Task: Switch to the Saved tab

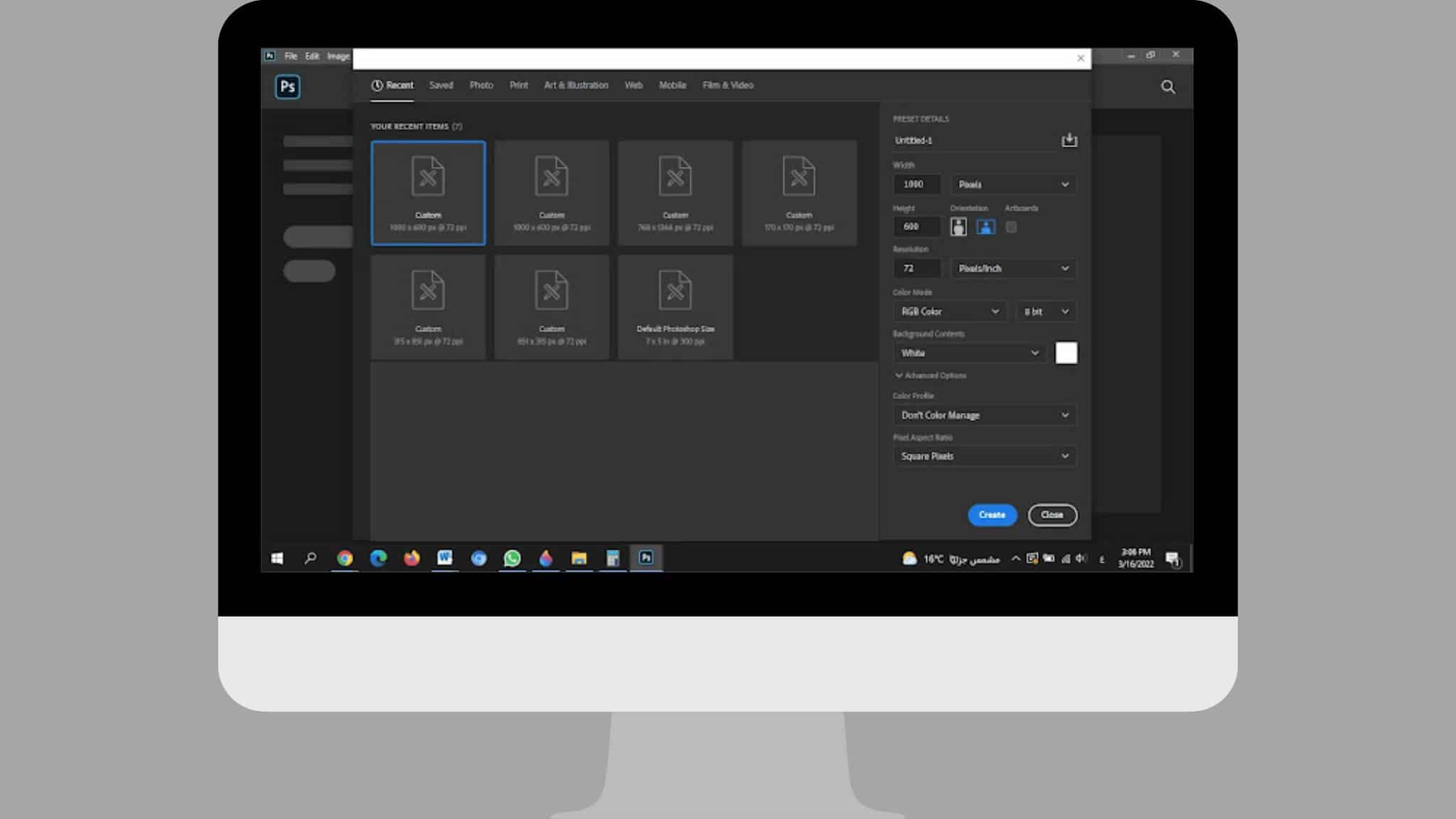Action: pos(441,85)
